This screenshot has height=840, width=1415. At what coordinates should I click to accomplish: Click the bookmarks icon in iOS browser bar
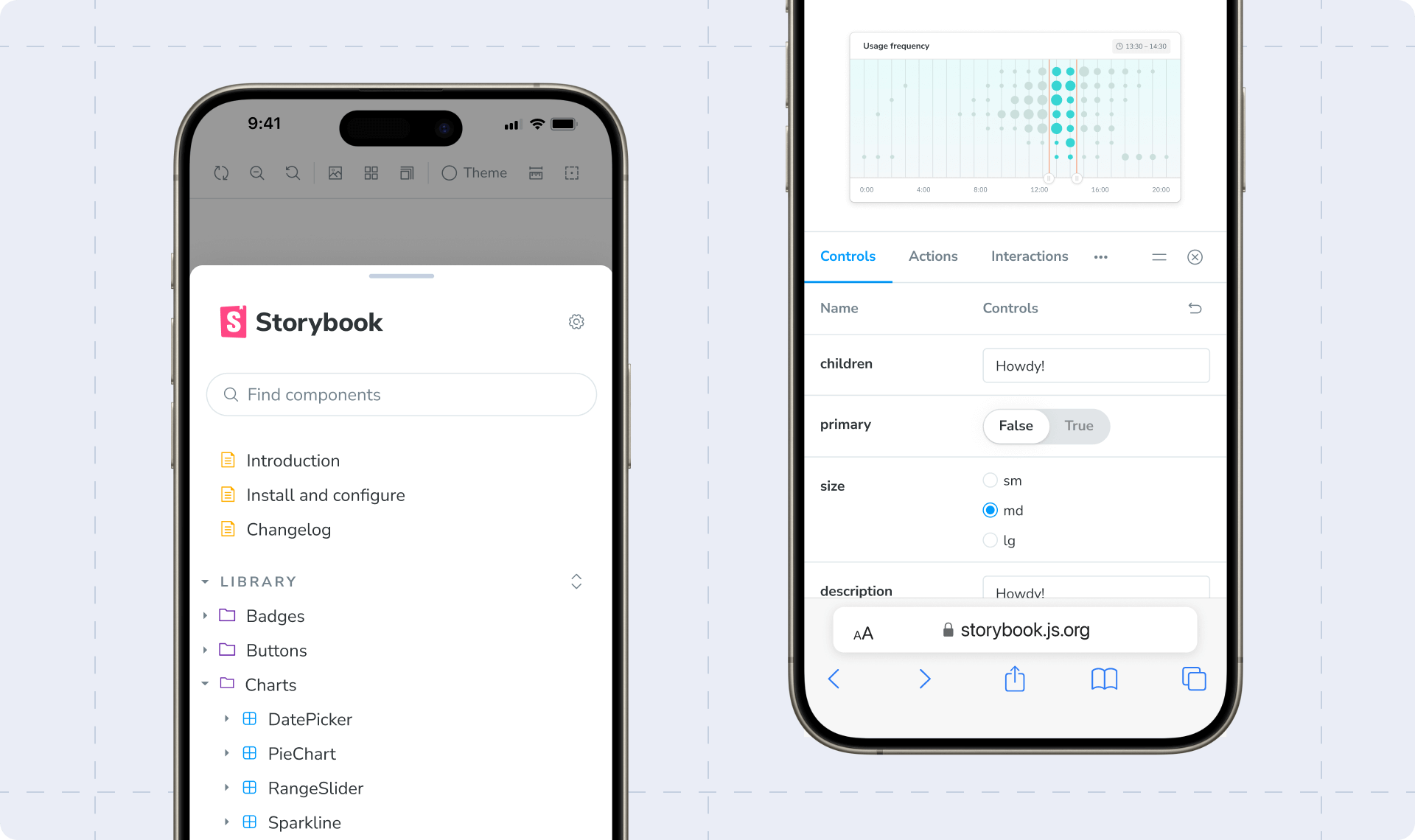point(1104,679)
